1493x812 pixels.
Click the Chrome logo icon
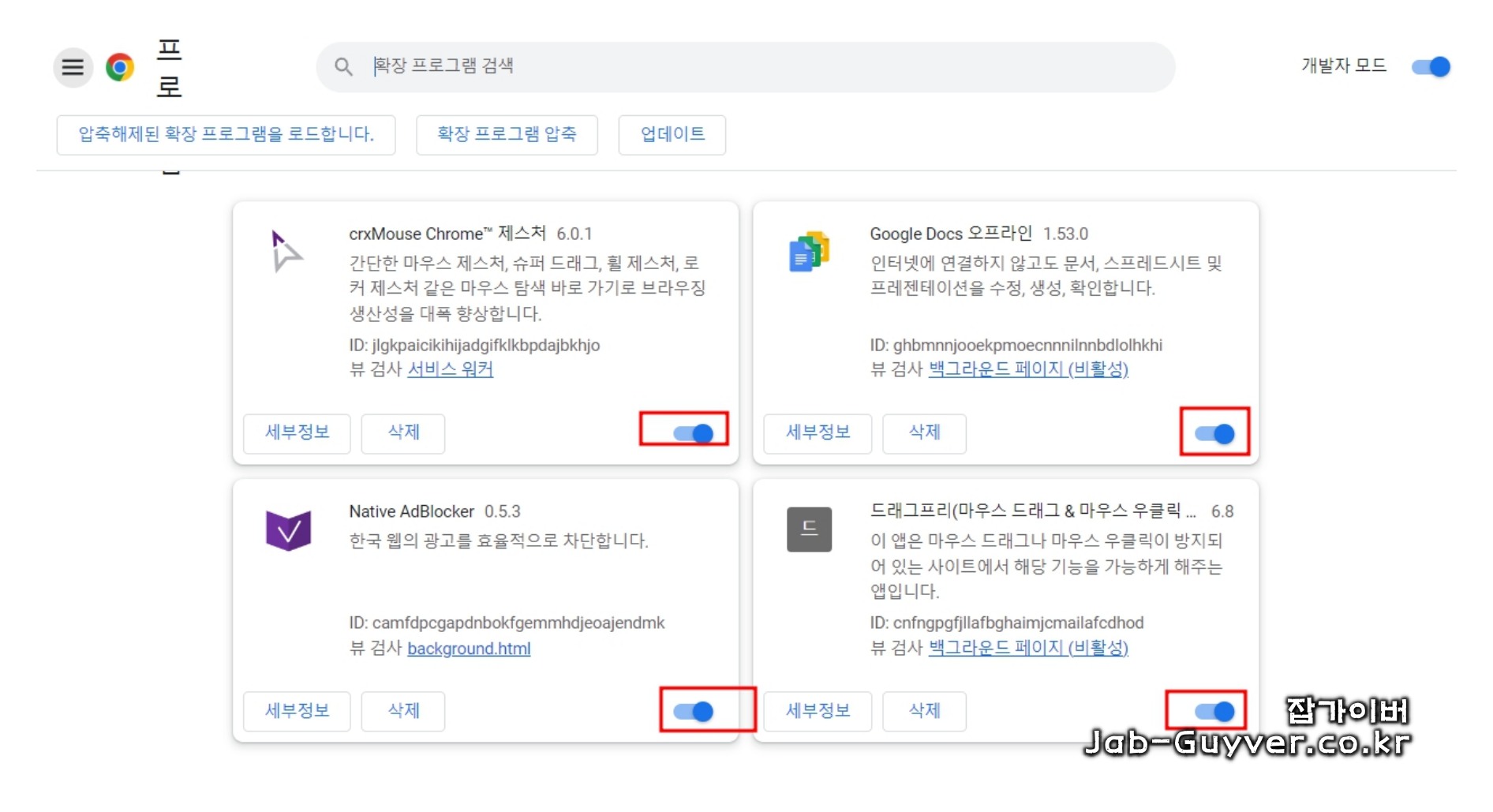[x=120, y=67]
